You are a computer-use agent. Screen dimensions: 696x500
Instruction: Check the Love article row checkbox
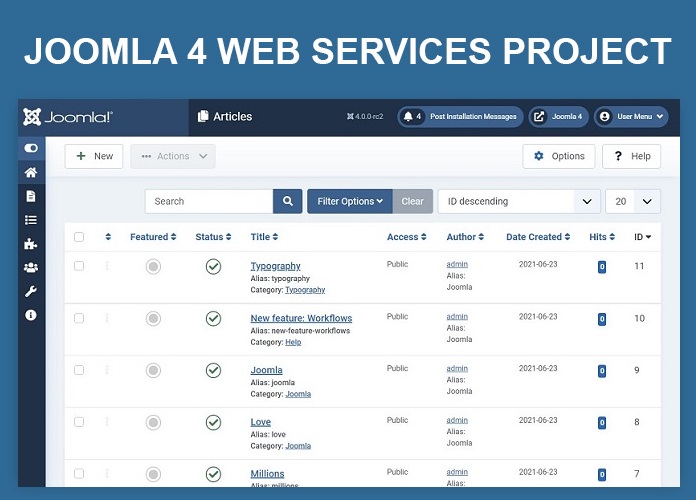79,422
